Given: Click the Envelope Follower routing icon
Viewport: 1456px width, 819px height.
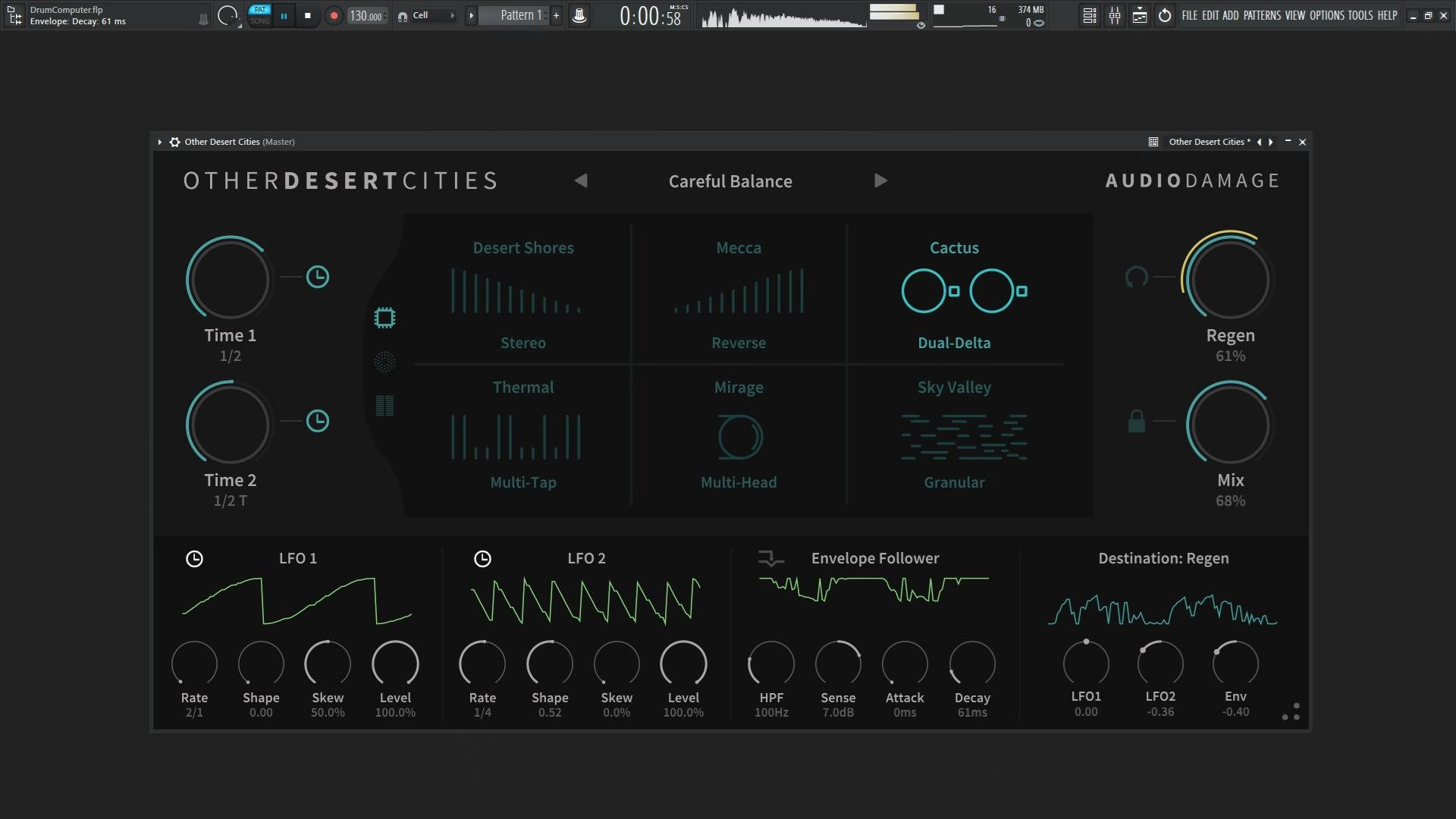Looking at the screenshot, I should (771, 559).
